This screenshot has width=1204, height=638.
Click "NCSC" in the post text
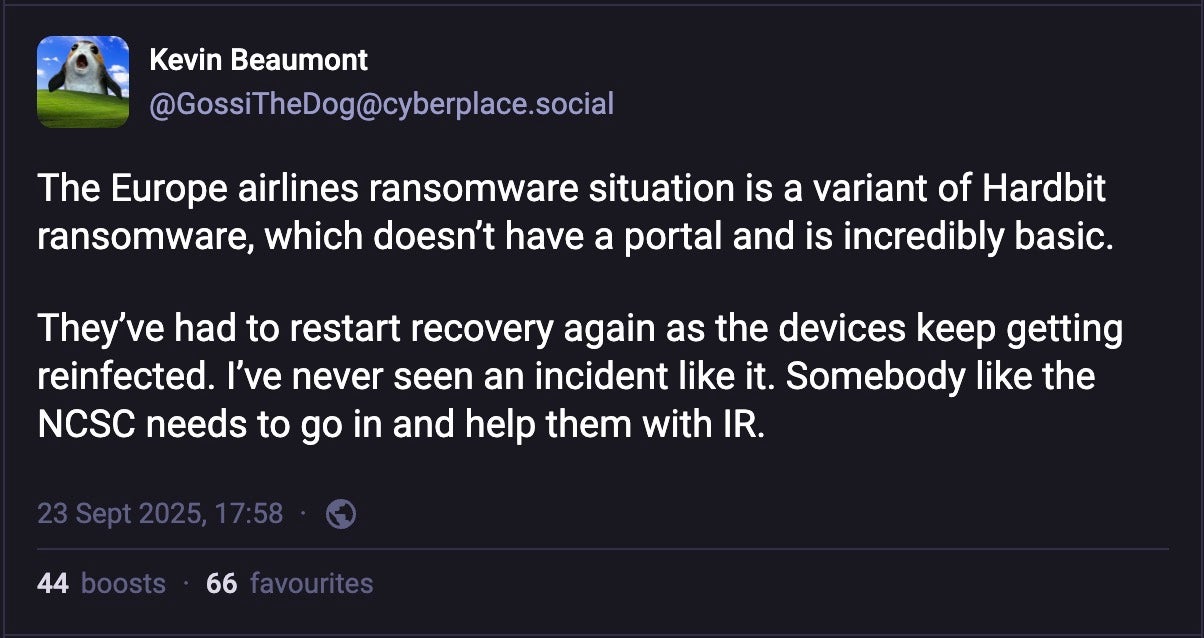click(x=87, y=425)
